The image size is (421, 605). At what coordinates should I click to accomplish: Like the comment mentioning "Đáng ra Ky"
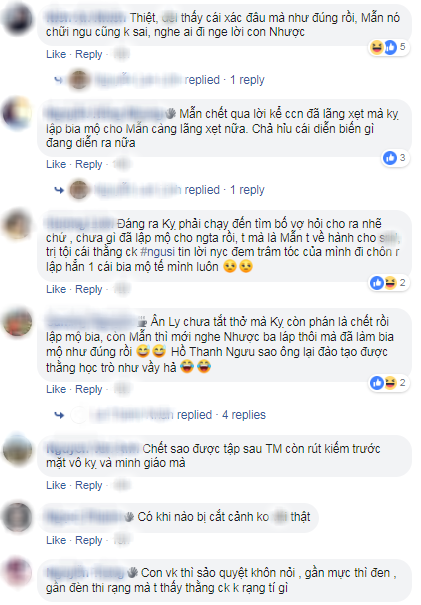click(56, 289)
